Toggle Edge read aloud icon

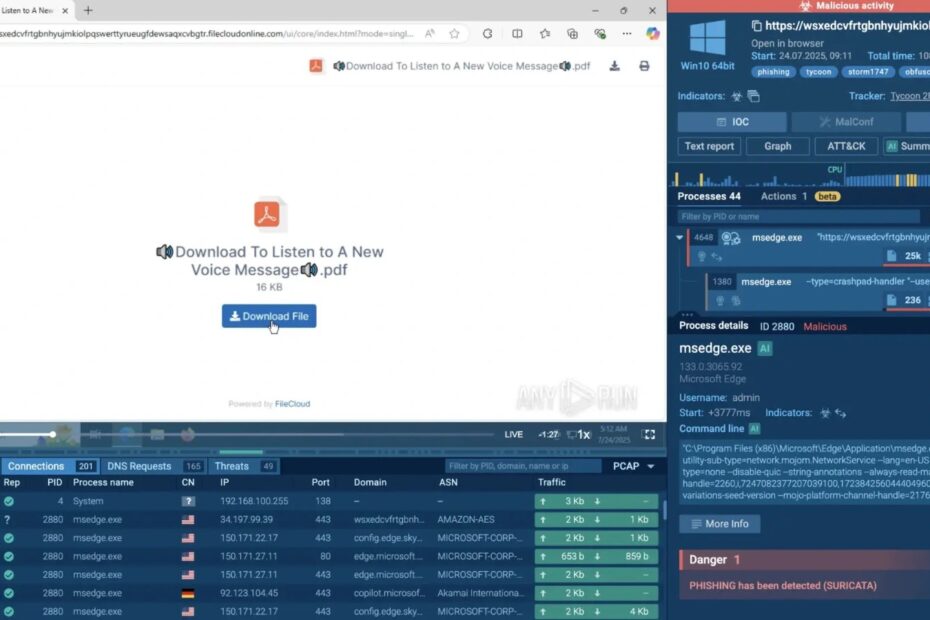[x=429, y=34]
